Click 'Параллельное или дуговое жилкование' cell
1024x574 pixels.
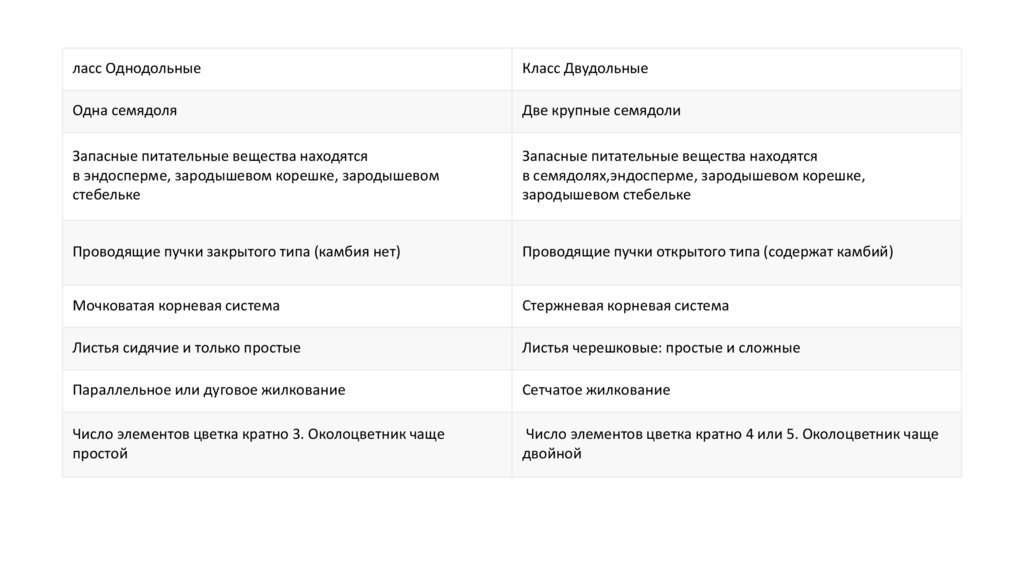pyautogui.click(x=209, y=390)
